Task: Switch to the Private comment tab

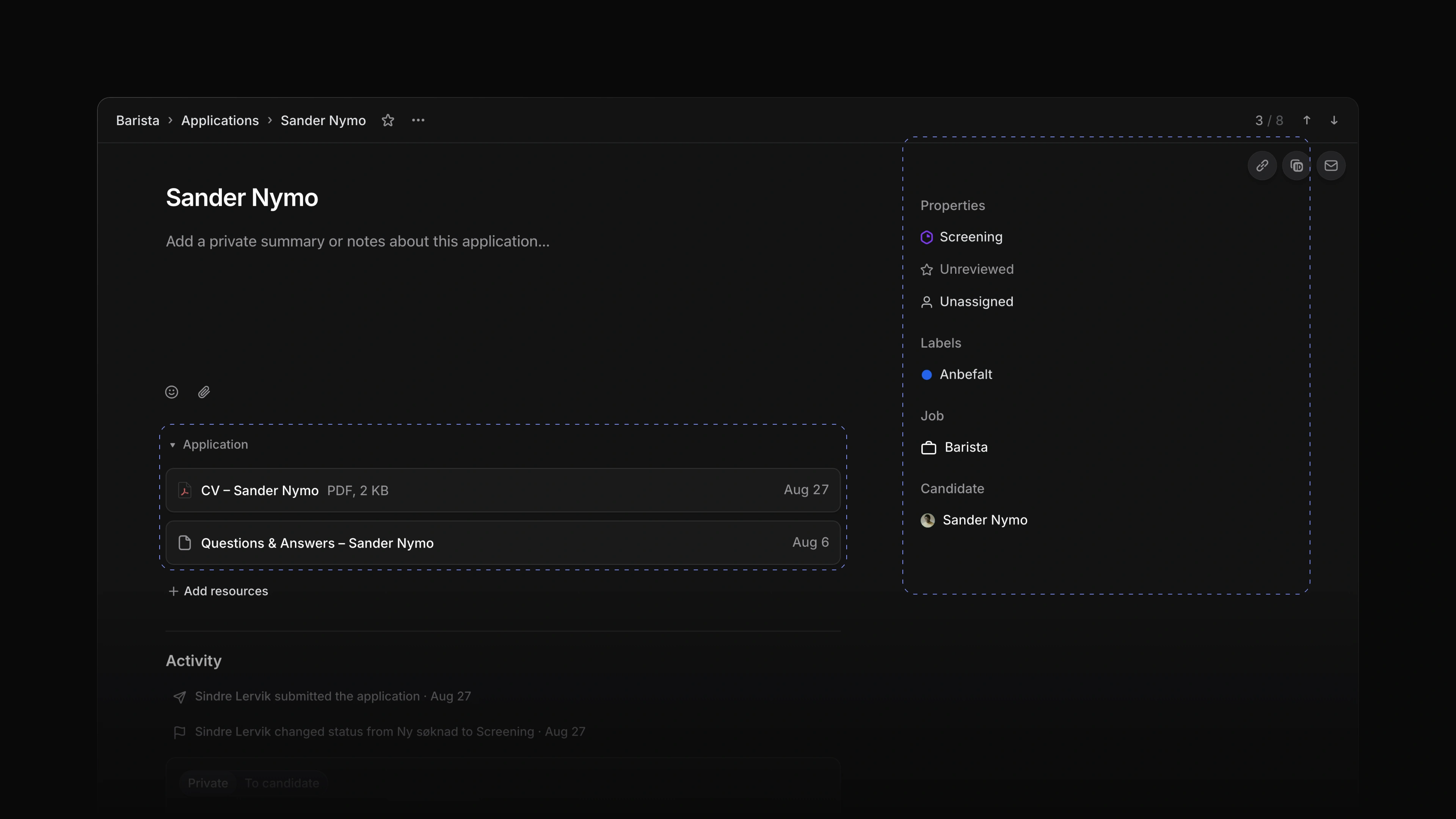Action: coord(208,783)
